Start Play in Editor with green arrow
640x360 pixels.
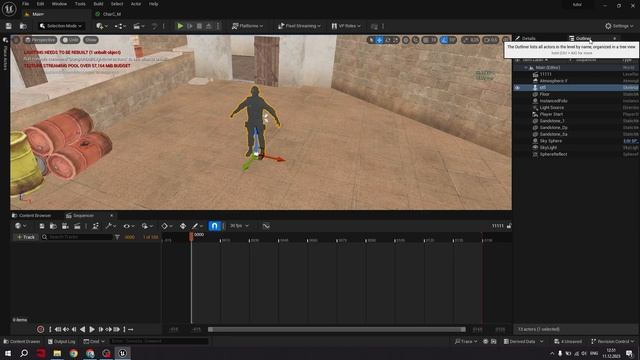click(x=180, y=26)
